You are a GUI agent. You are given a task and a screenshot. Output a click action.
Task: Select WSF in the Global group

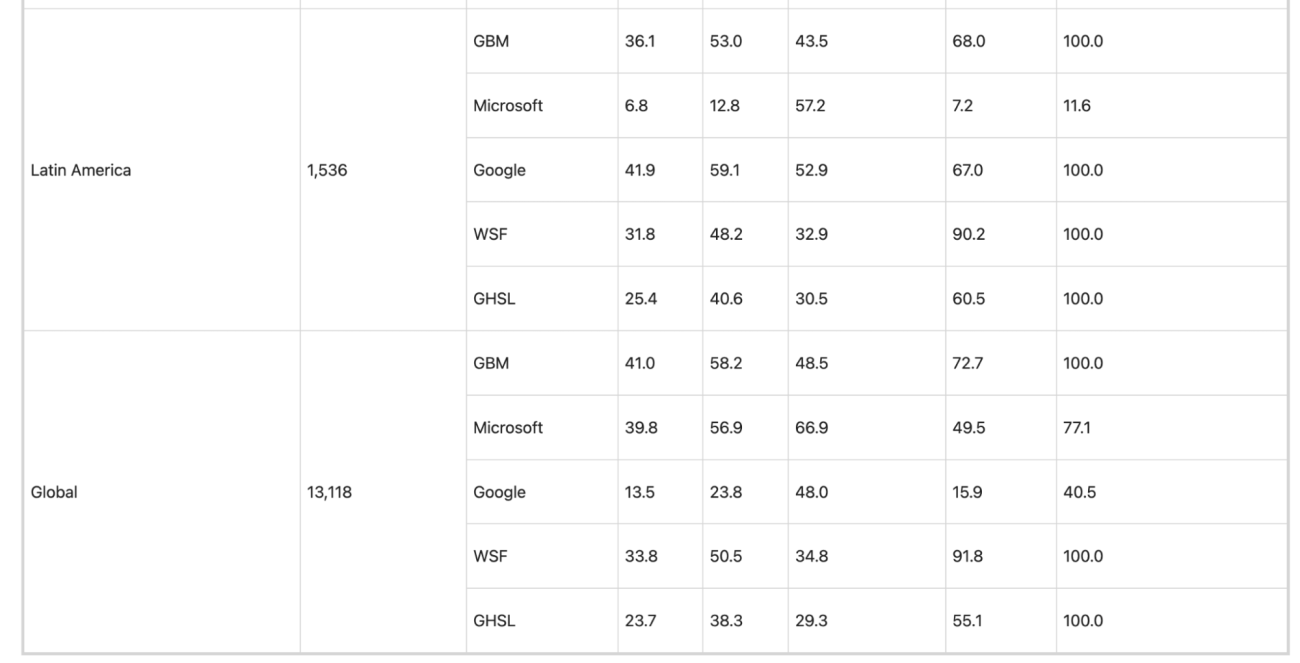tap(490, 556)
